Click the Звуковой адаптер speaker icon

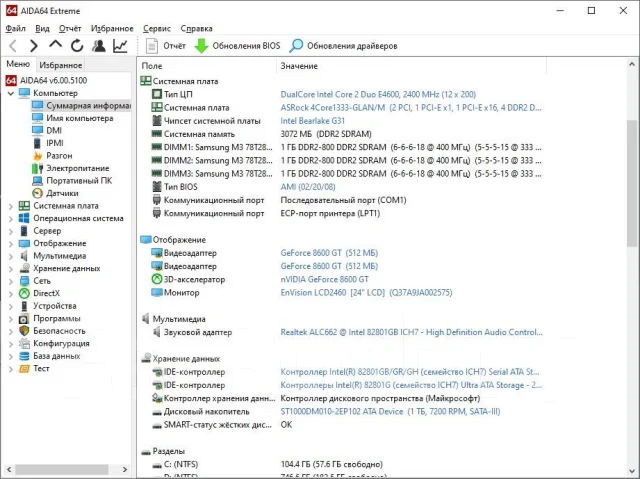pos(157,332)
